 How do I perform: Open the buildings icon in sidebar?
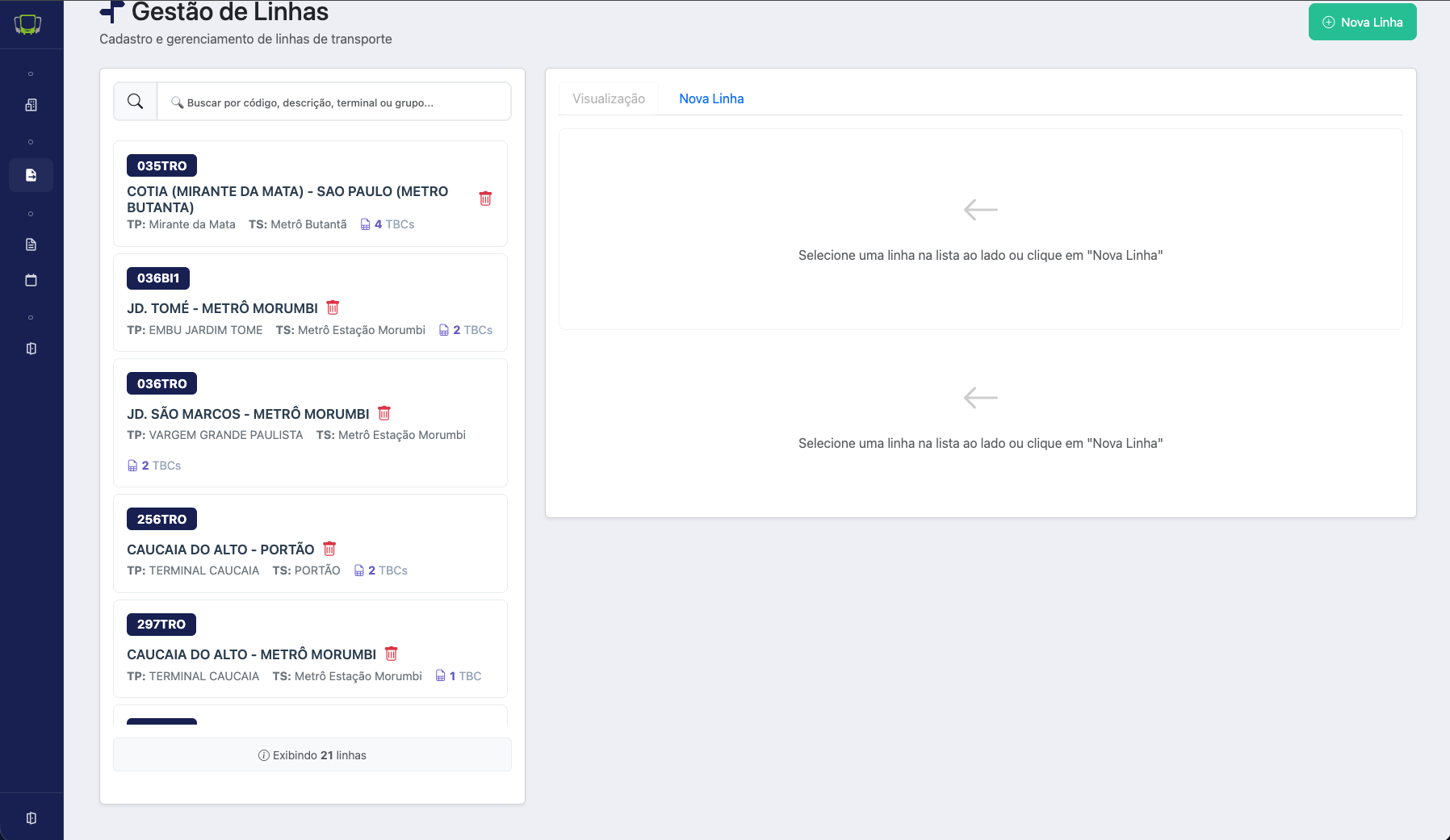[31, 105]
